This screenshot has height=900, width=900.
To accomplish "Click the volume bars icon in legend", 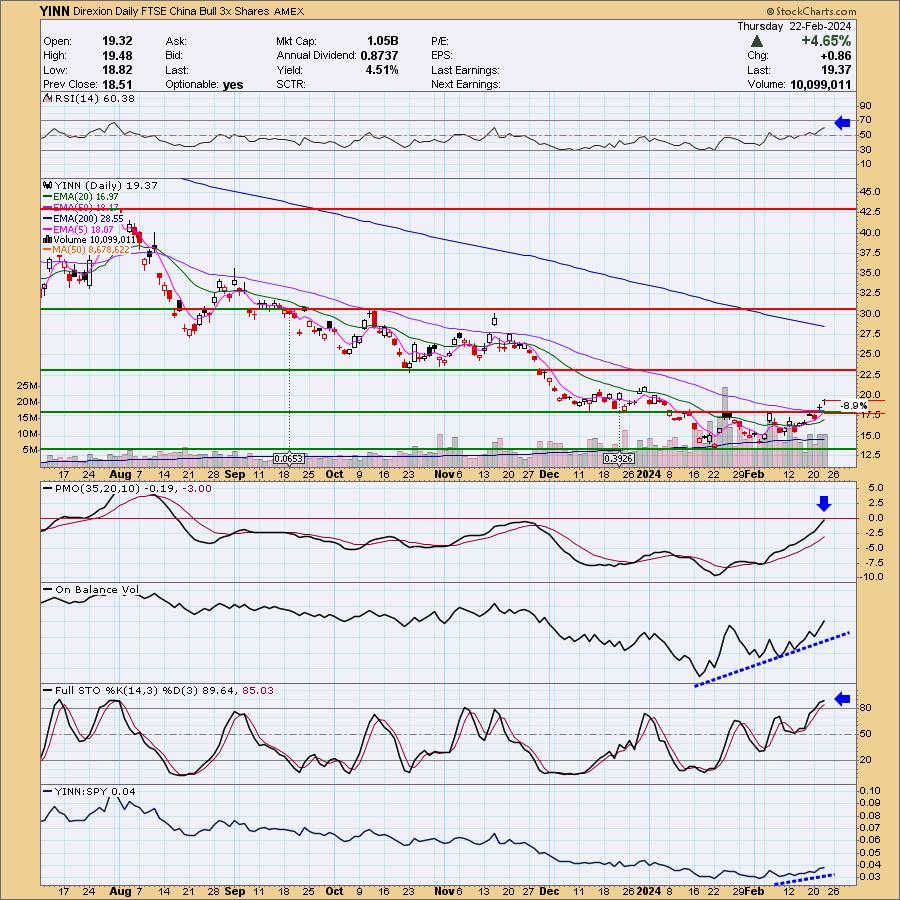I will click(x=48, y=239).
